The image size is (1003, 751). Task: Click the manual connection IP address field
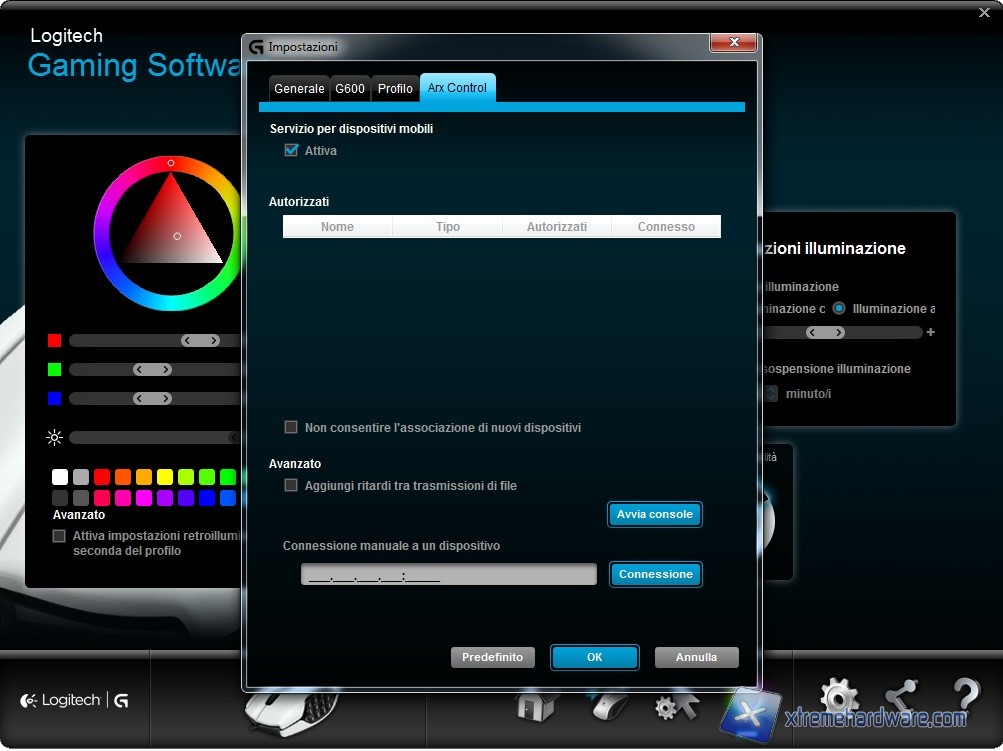[x=448, y=575]
